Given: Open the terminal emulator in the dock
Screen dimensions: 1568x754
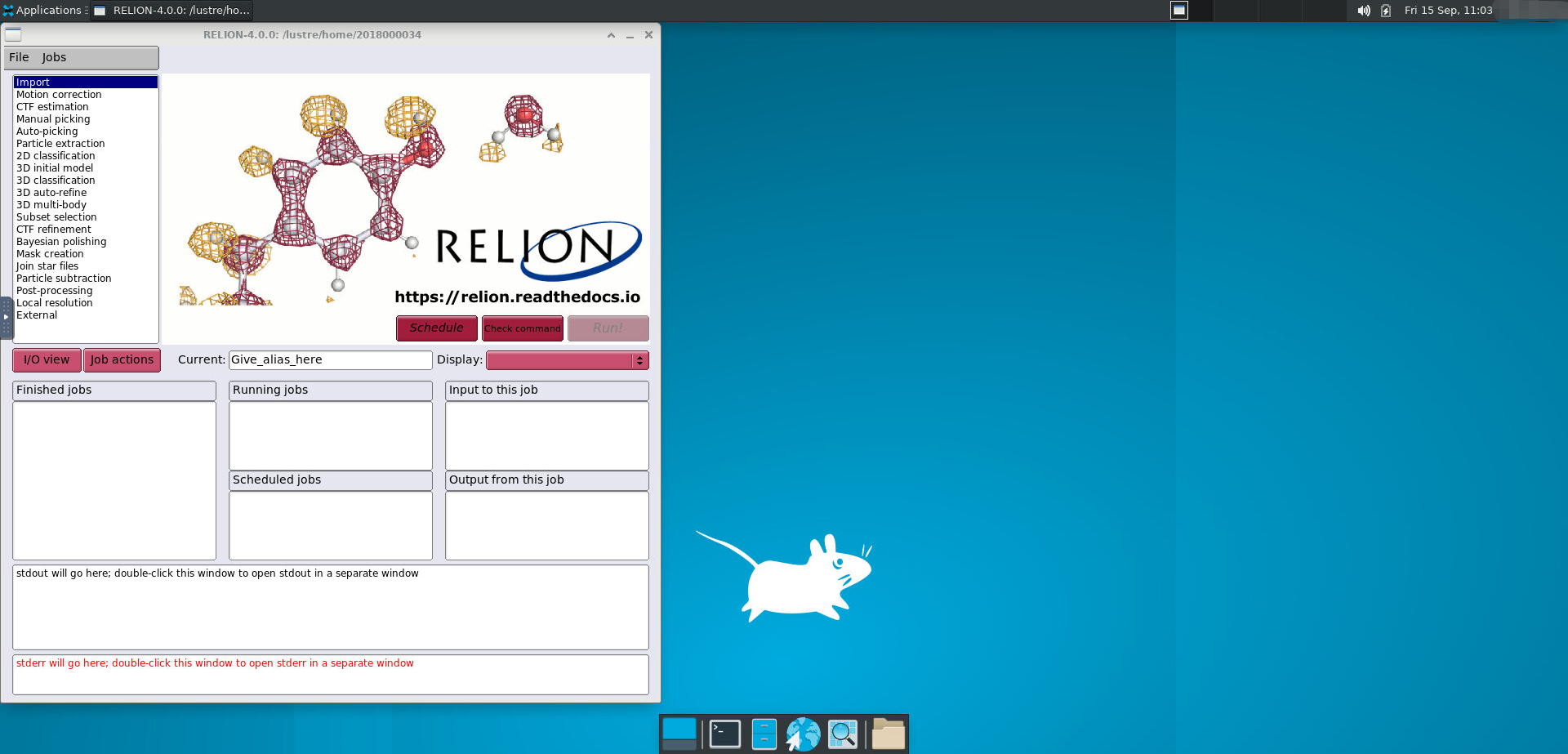Looking at the screenshot, I should pos(724,734).
